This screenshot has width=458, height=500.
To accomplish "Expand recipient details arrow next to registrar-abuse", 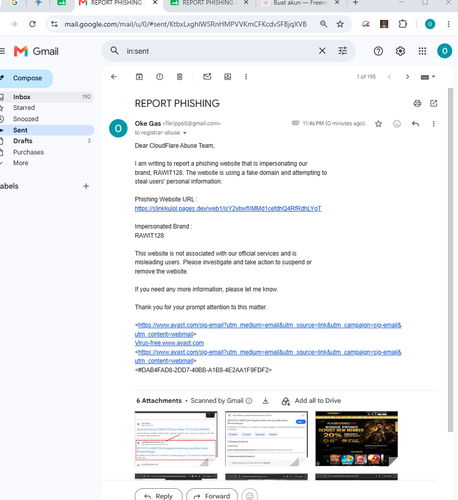I will coord(185,133).
